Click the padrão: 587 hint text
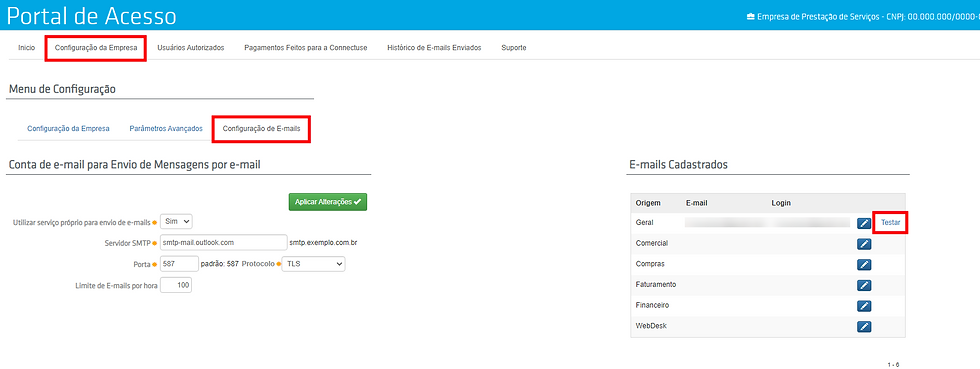This screenshot has height=369, width=980. [x=220, y=264]
